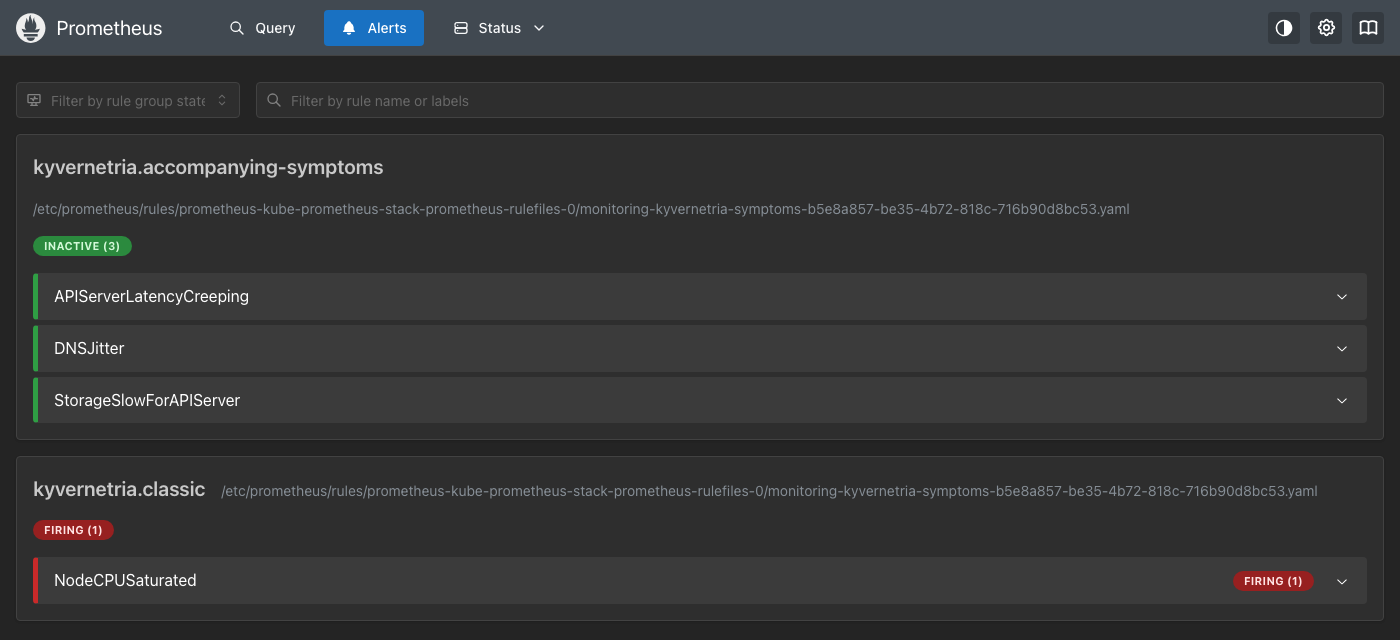Click the bell icon on the Alerts tab
Screen dimensions: 1400x640
pos(349,28)
